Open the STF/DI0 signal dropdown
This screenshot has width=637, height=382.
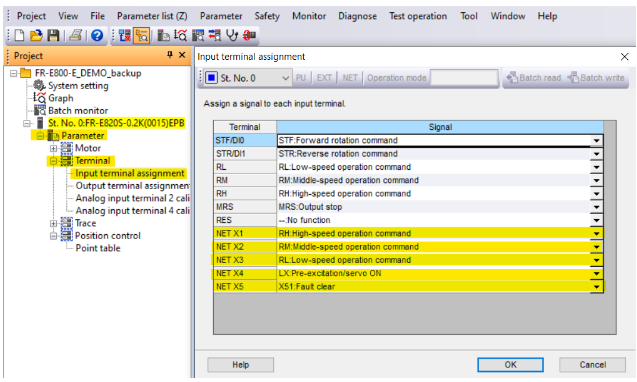596,141
